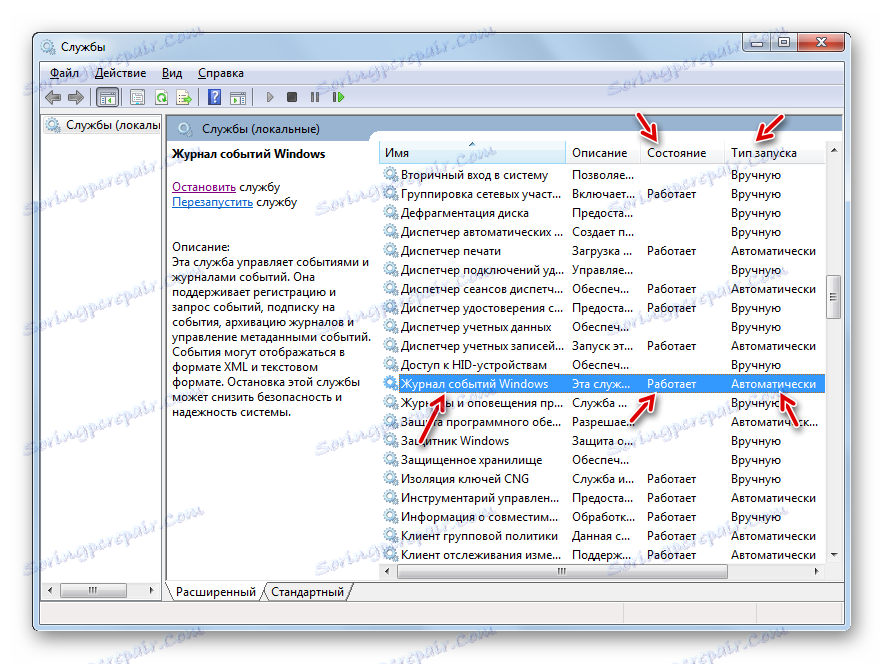Switch to the Стандартный tab
Viewport: 884px width, 664px height.
pos(307,592)
